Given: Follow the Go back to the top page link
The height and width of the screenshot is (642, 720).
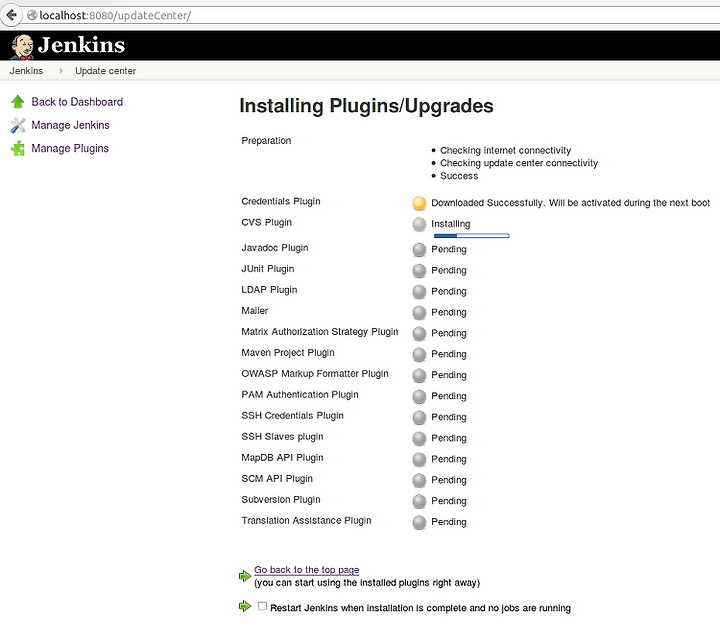Looking at the screenshot, I should pyautogui.click(x=307, y=569).
